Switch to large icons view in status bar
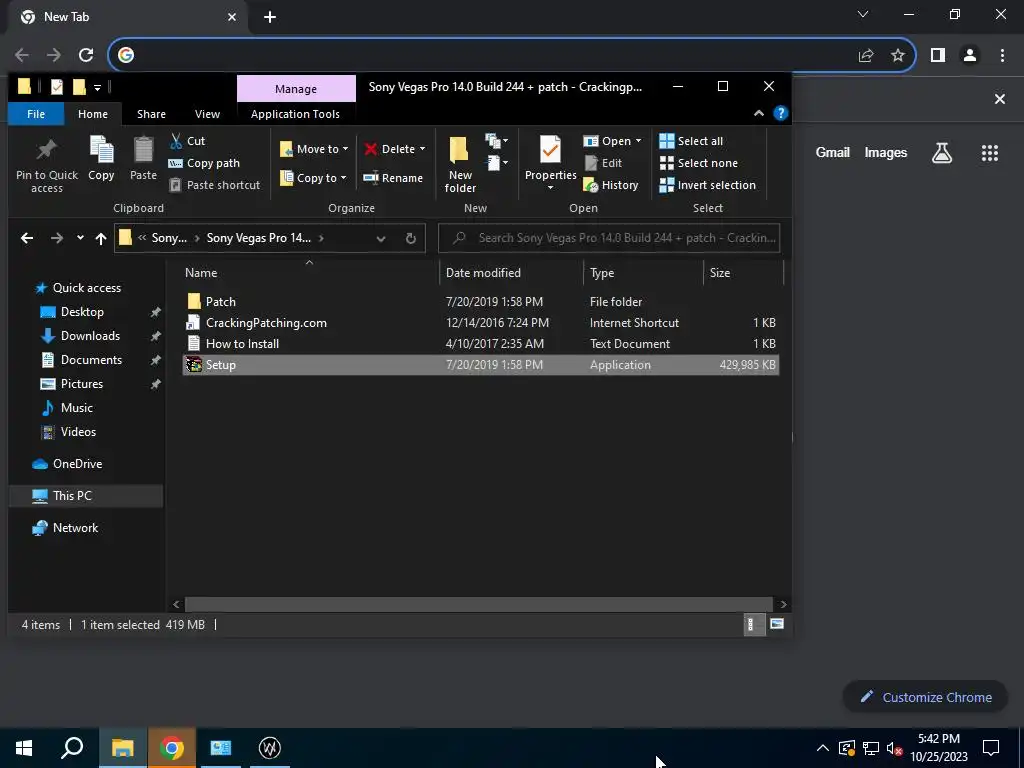 776,624
